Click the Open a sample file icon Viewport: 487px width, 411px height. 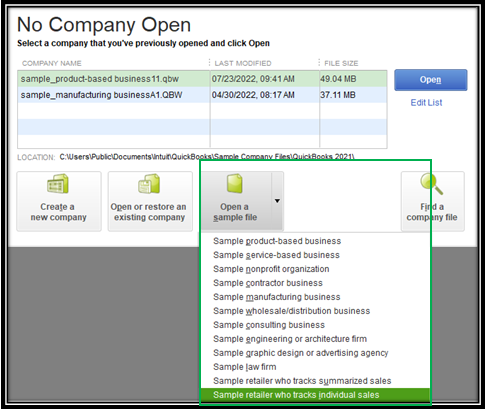point(235,184)
